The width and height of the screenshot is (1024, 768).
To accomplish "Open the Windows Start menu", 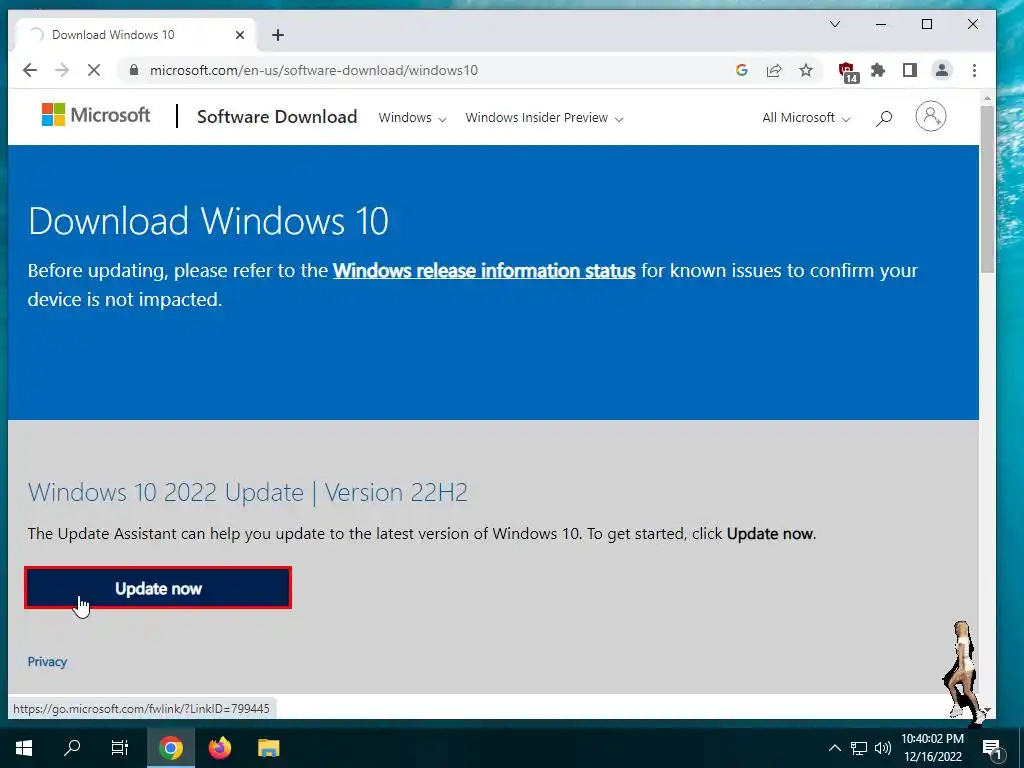I will [x=24, y=748].
